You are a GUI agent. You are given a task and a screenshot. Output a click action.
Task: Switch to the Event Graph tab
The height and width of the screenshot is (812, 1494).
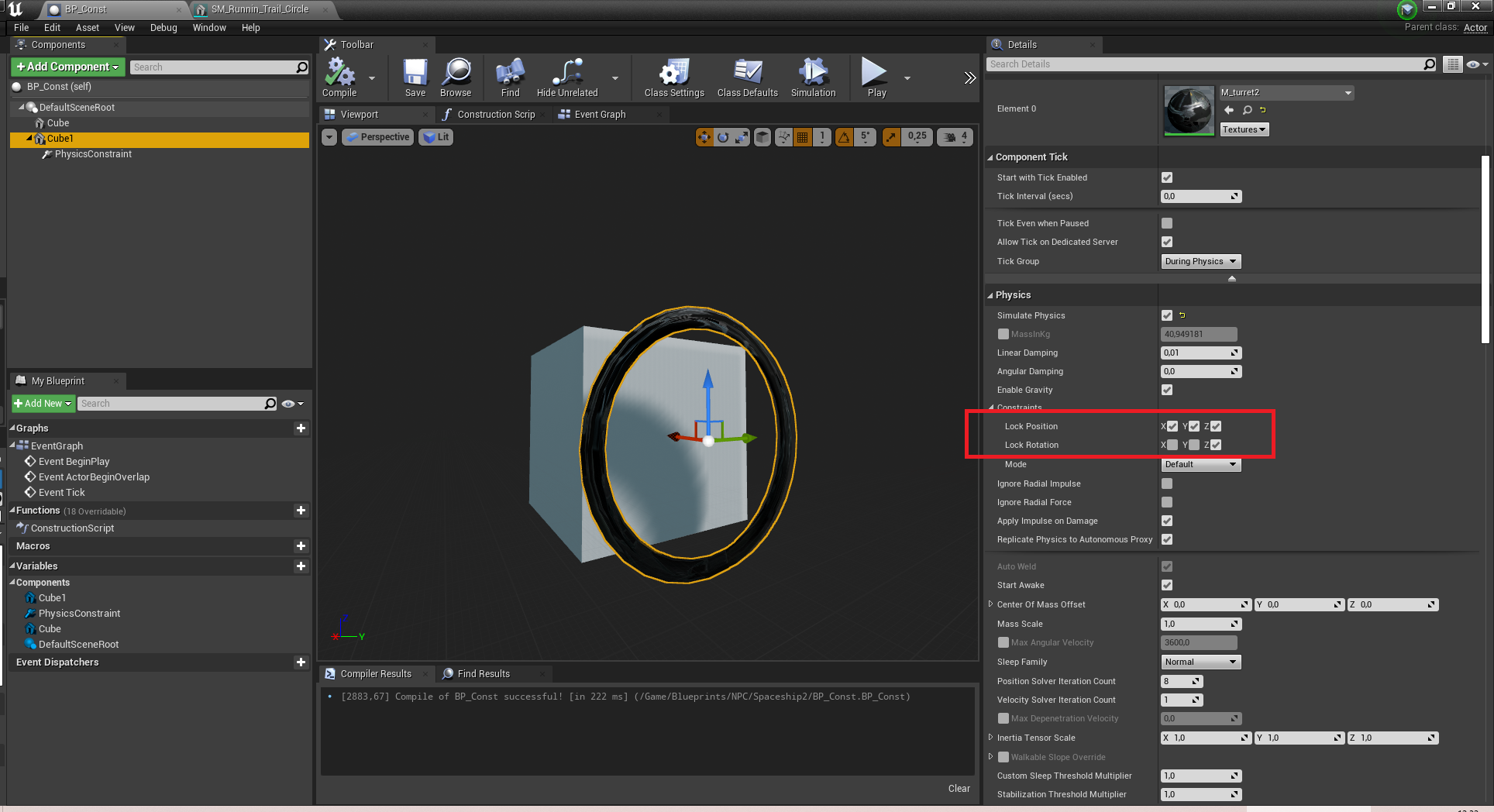click(x=600, y=115)
